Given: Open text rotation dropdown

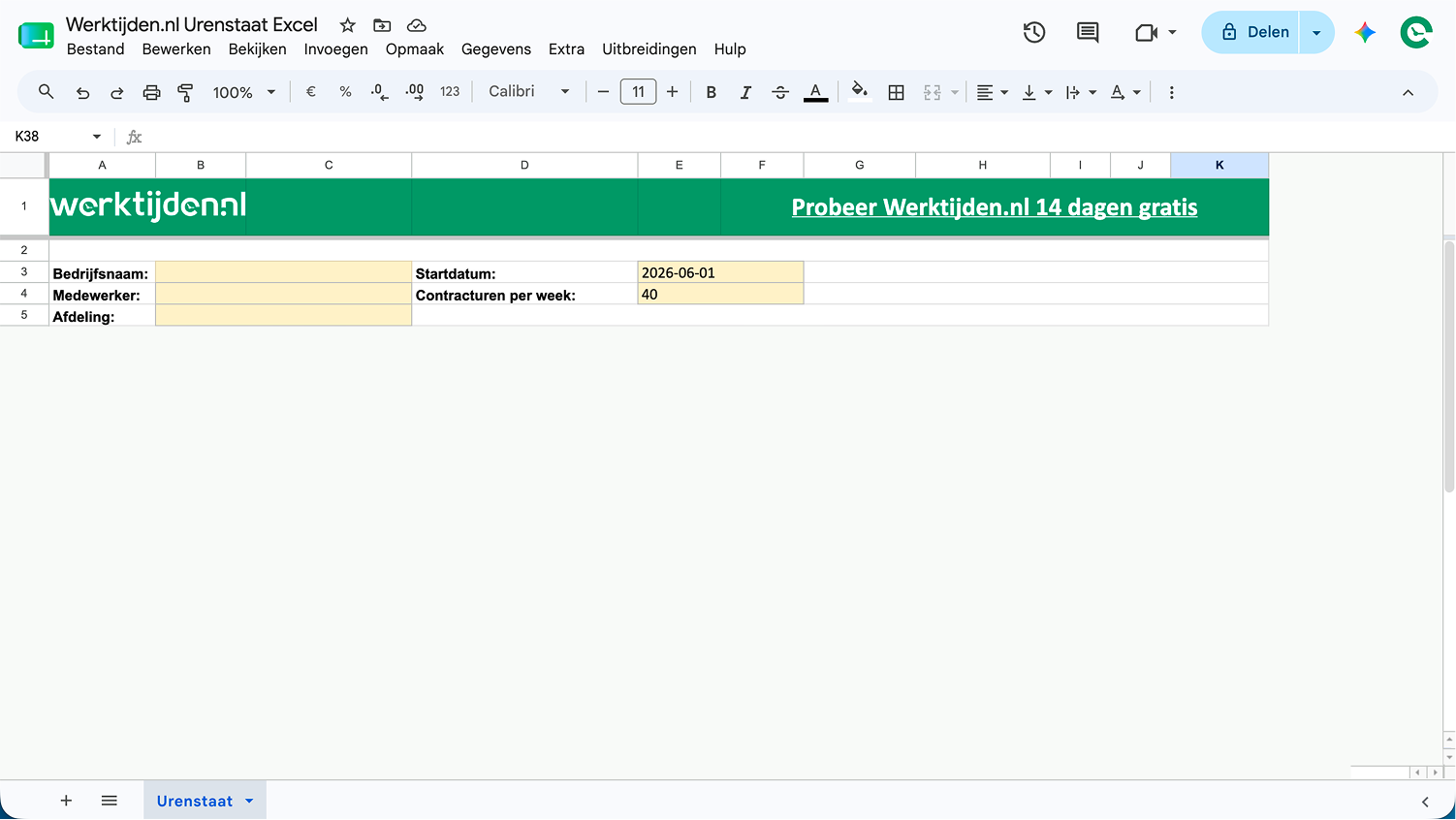Looking at the screenshot, I should [x=1125, y=92].
